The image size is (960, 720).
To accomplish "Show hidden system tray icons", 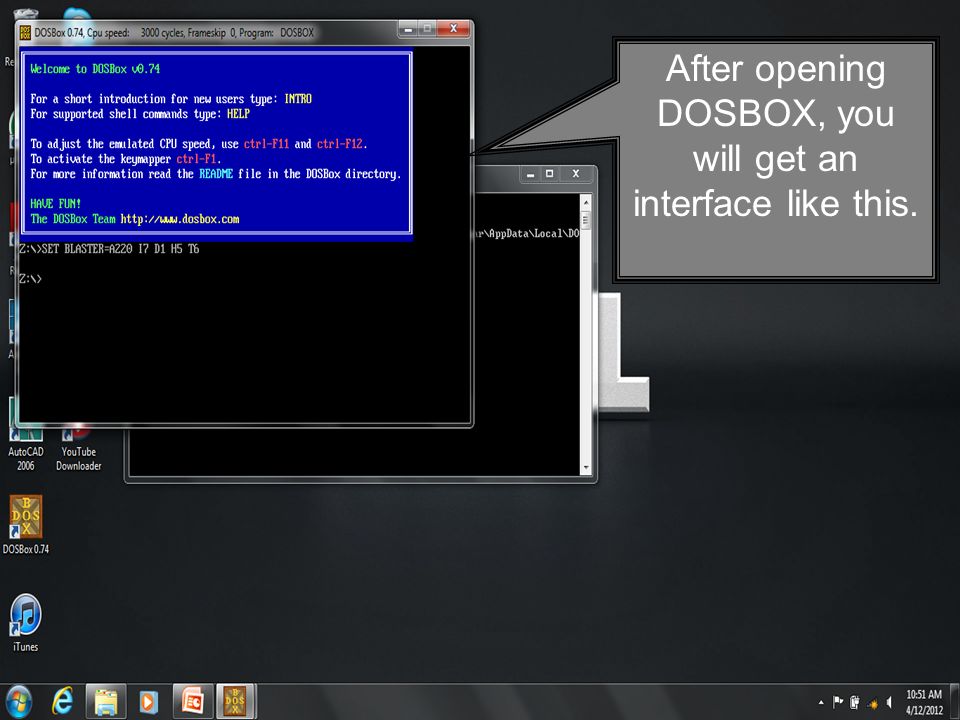I will 821,703.
